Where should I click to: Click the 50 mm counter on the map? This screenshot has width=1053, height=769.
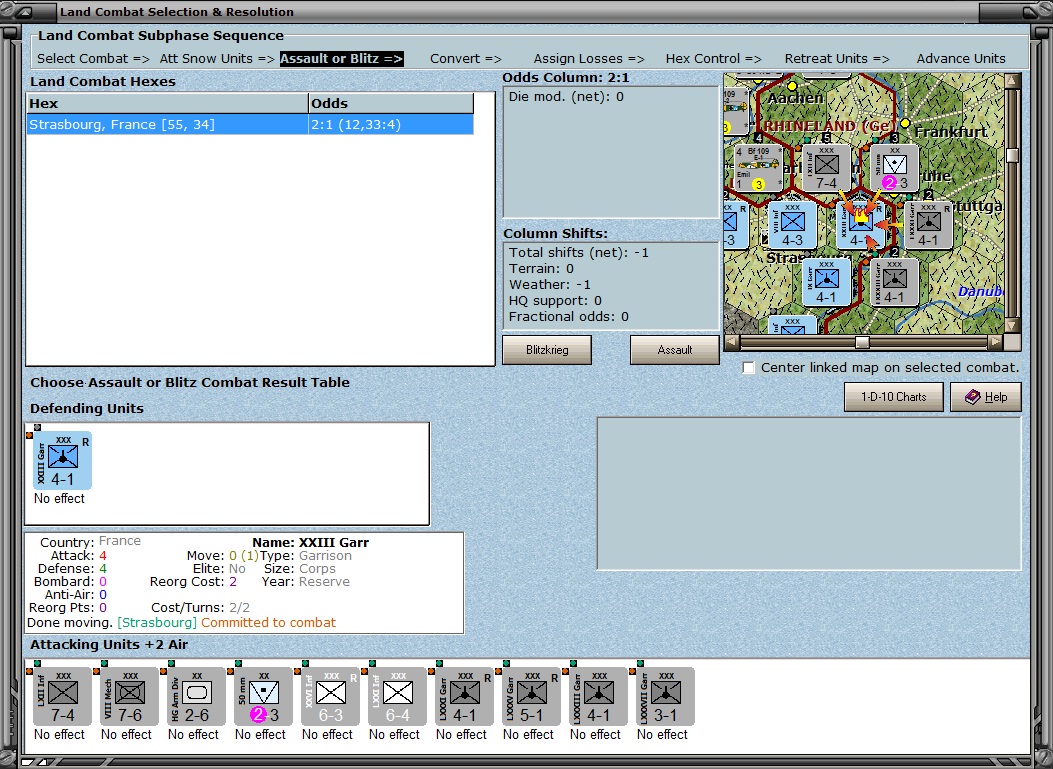point(895,168)
